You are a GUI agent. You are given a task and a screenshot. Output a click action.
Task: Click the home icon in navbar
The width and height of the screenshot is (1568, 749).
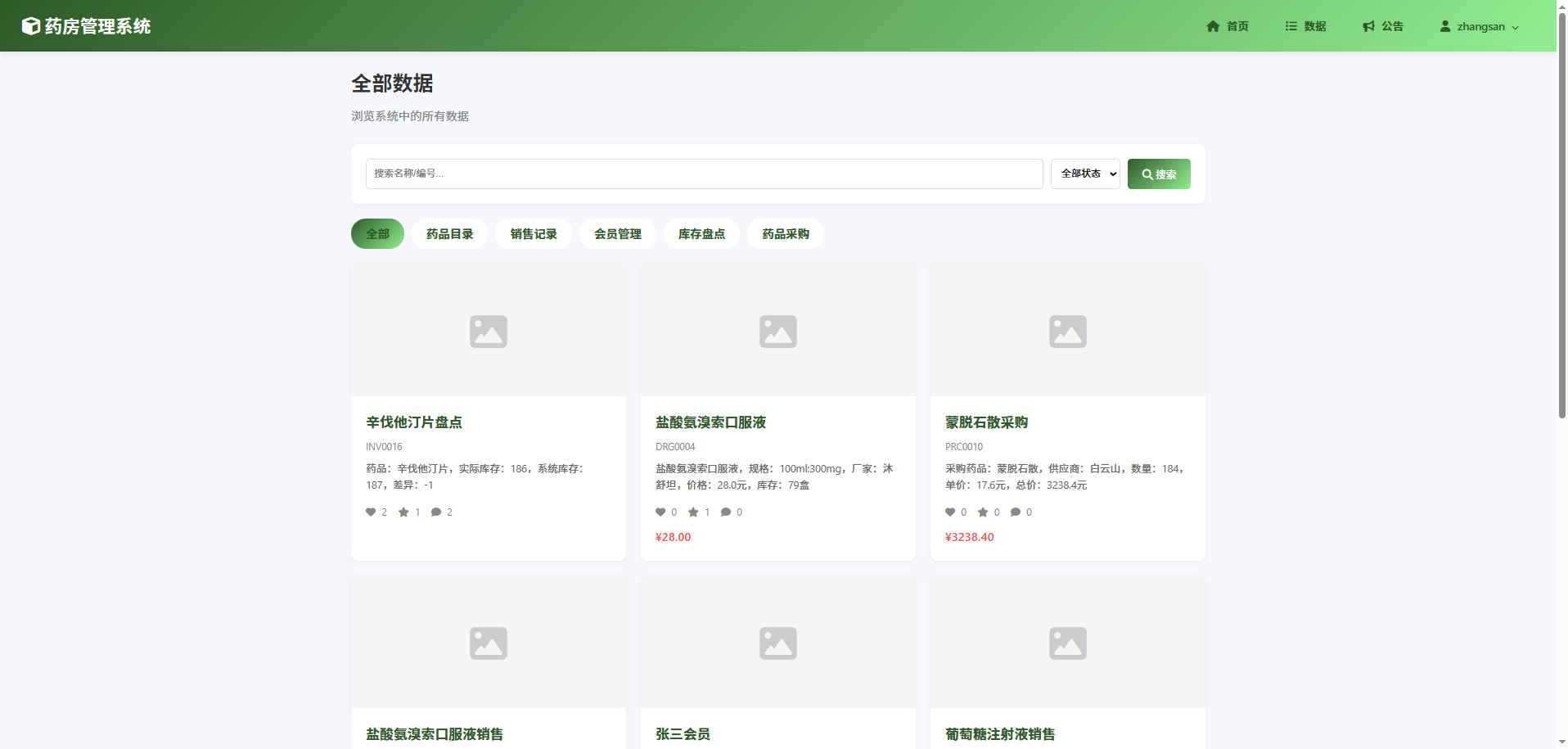click(1213, 26)
